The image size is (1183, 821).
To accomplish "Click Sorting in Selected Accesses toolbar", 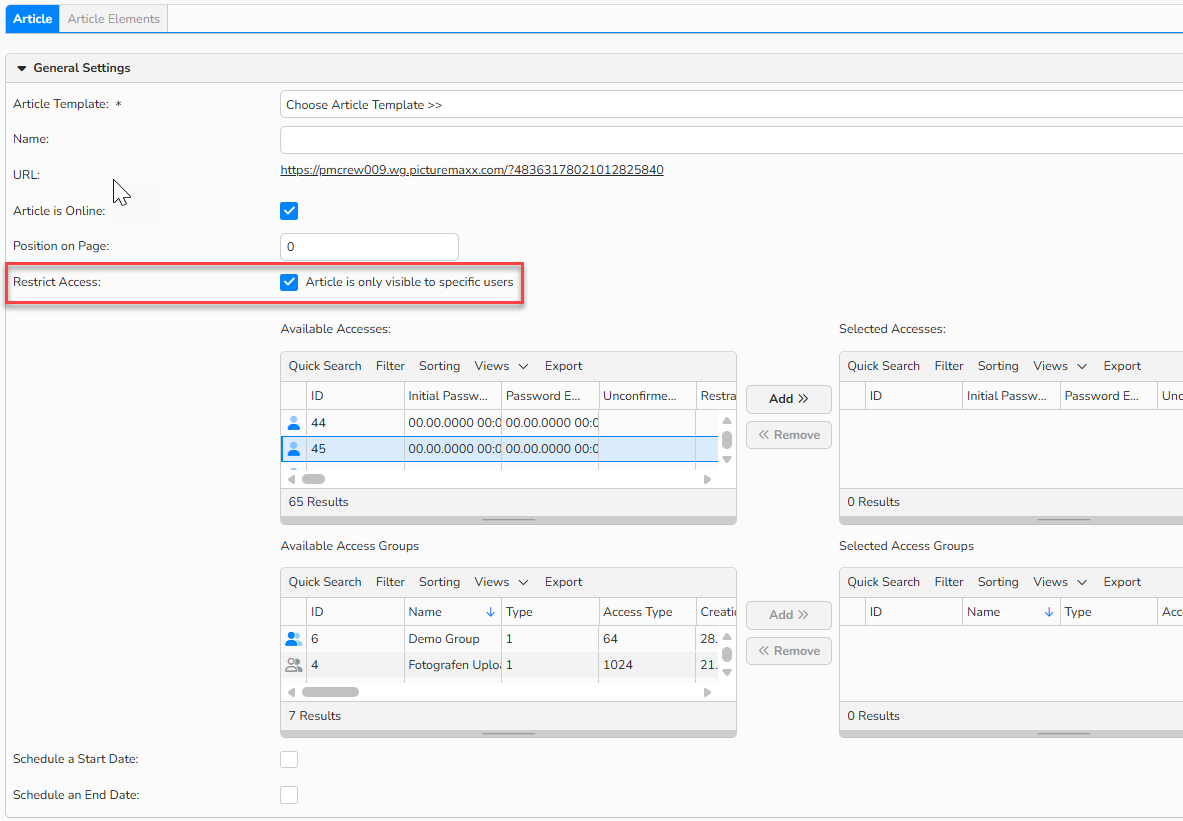I will coord(997,366).
